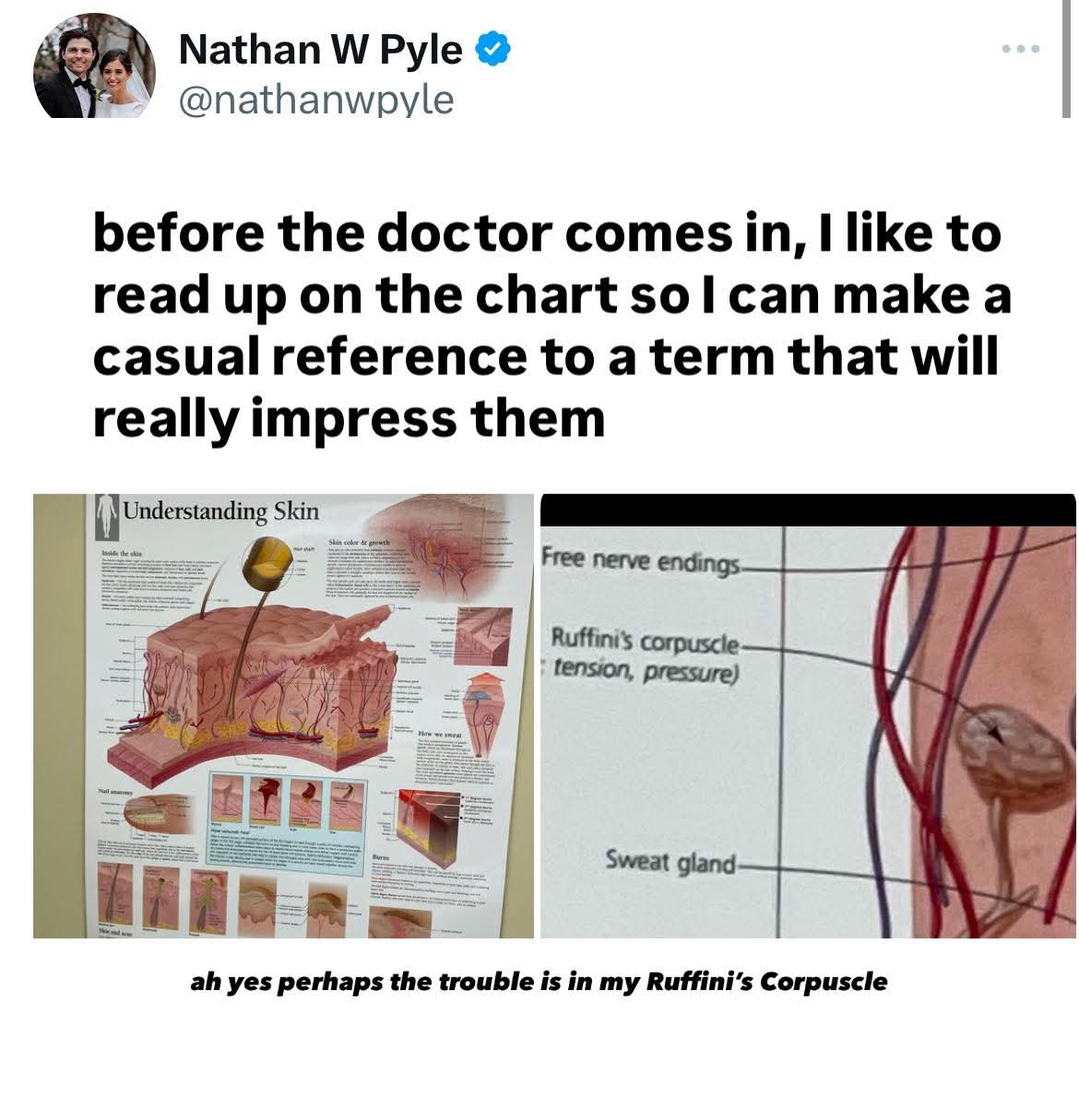Click the Nathan W Pyle display name

point(320,48)
